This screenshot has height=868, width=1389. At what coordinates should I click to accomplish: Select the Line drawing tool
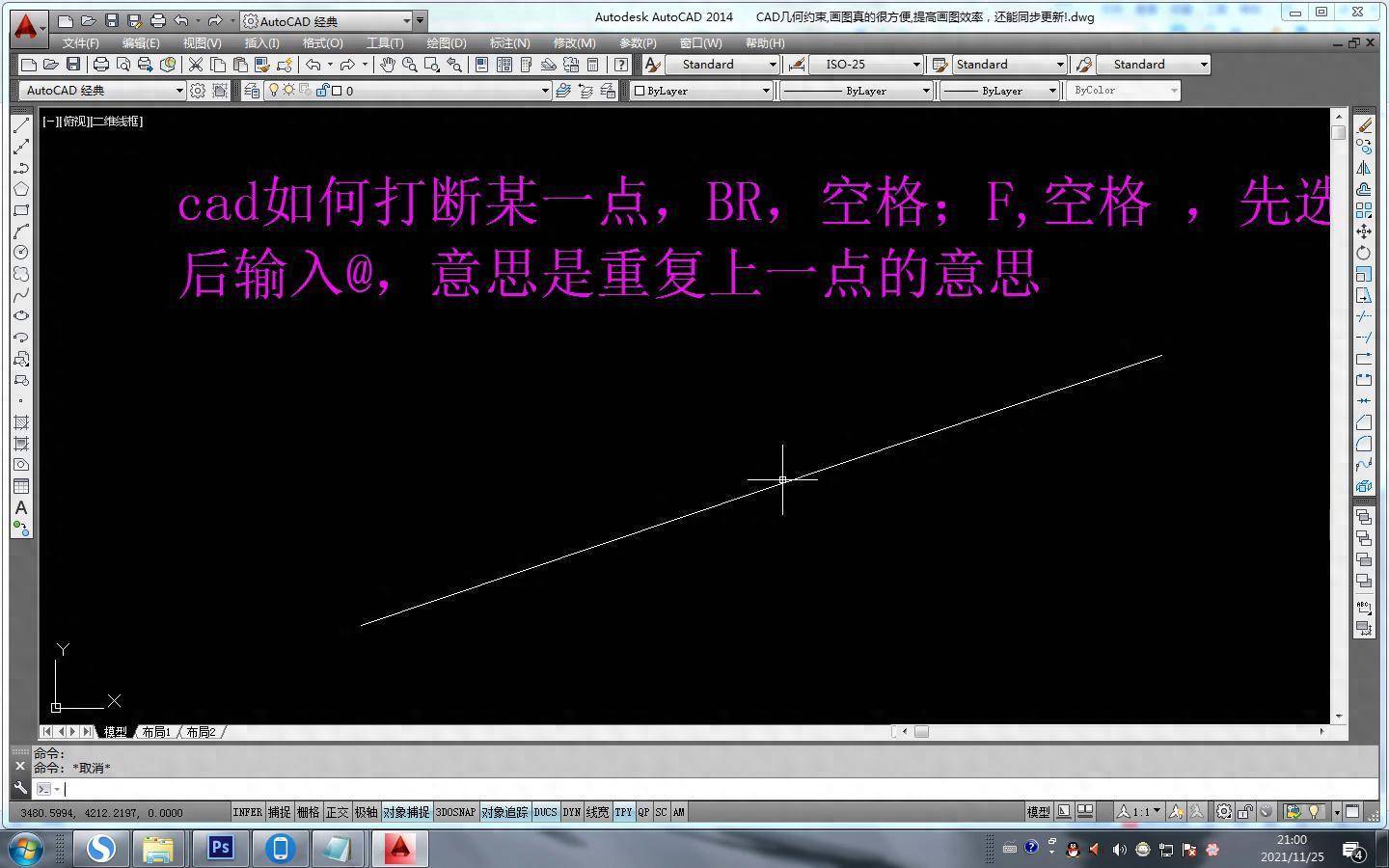click(21, 125)
